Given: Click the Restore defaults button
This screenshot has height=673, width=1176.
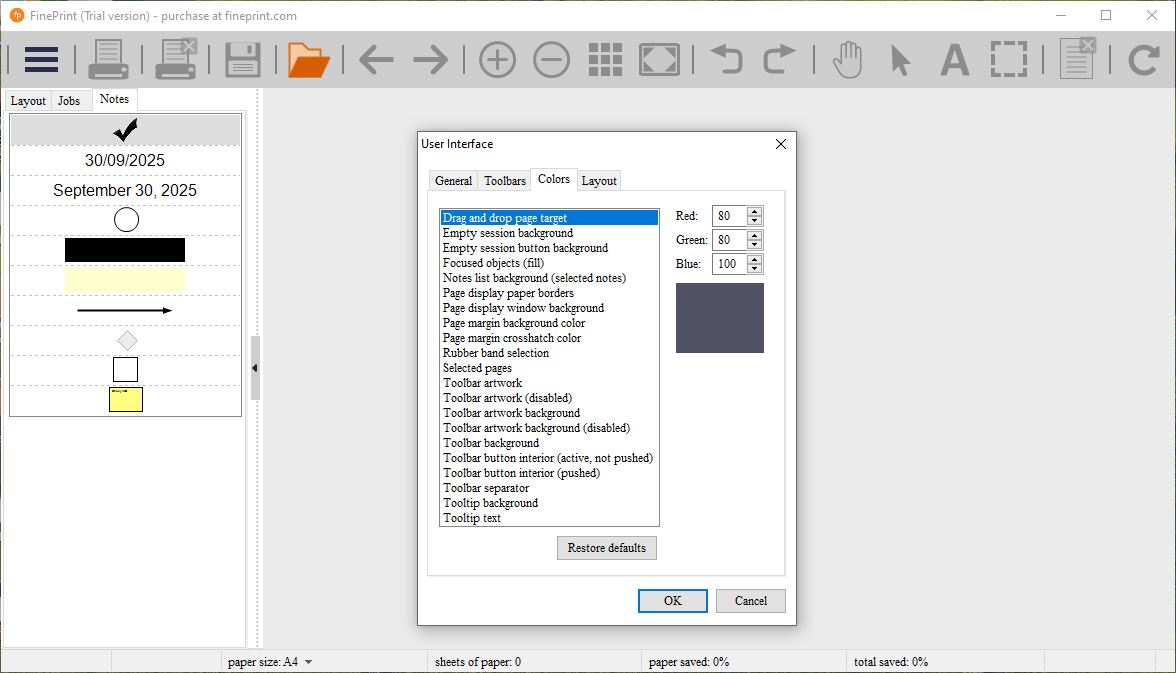Looking at the screenshot, I should [x=606, y=548].
